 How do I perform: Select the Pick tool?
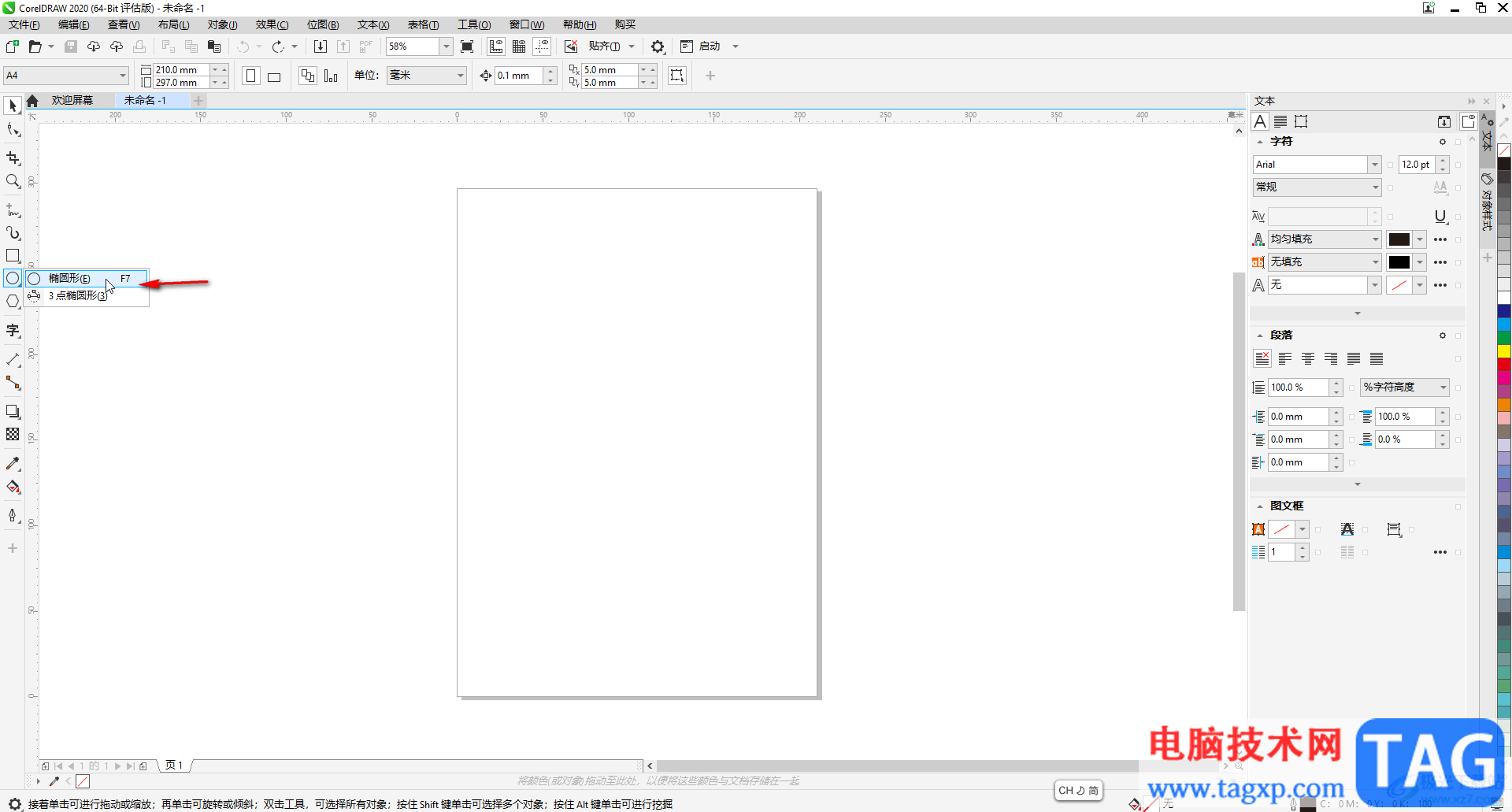[x=13, y=106]
